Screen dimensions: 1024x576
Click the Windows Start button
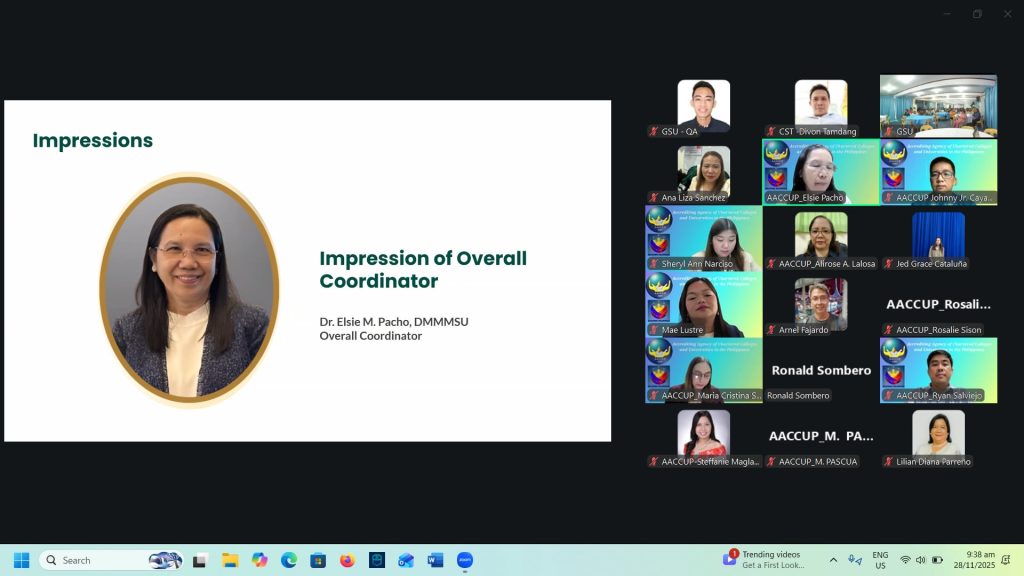coord(21,560)
